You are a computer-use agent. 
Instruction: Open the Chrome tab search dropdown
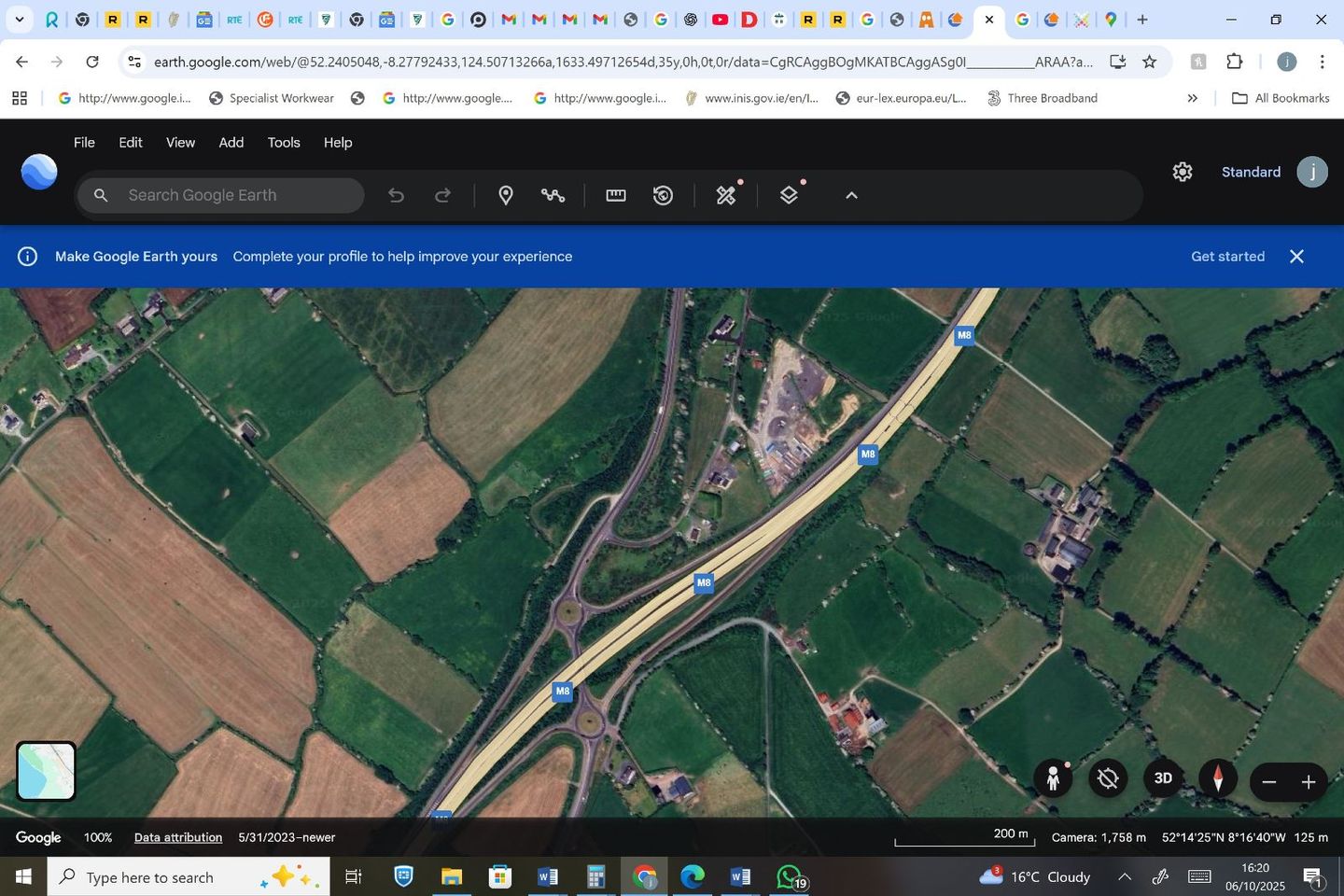[x=19, y=20]
